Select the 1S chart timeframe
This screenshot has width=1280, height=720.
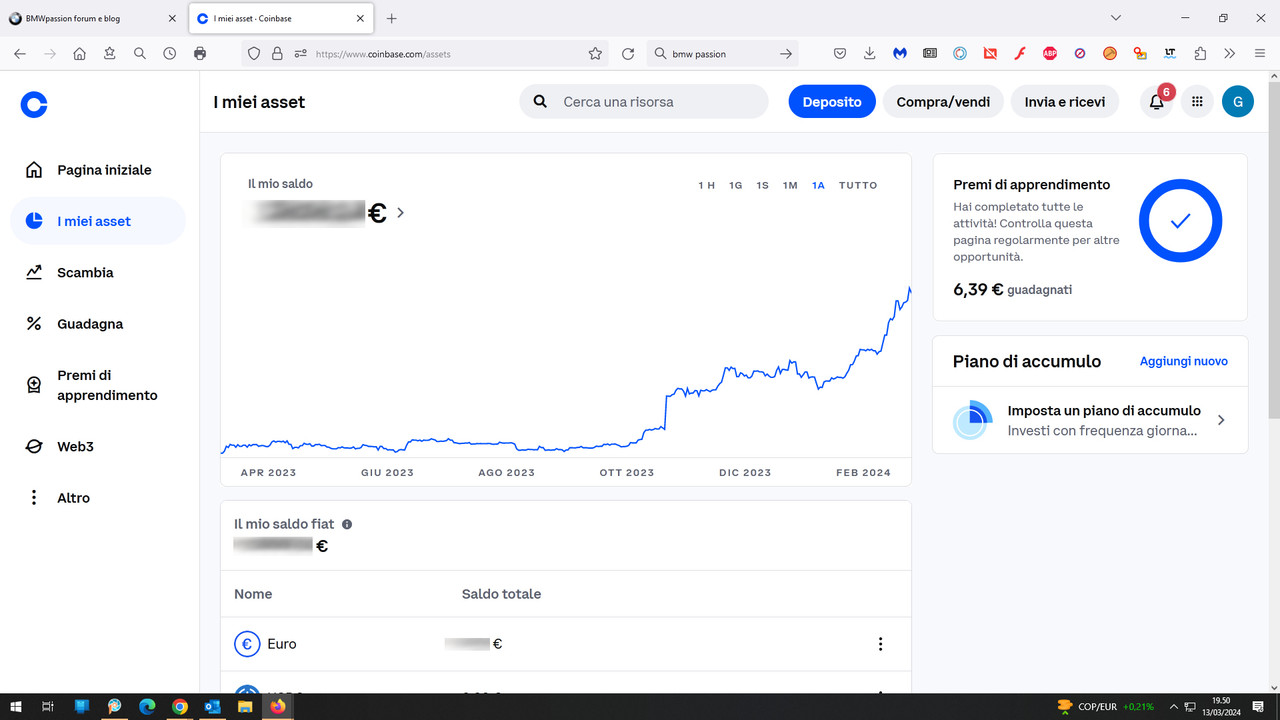(763, 185)
